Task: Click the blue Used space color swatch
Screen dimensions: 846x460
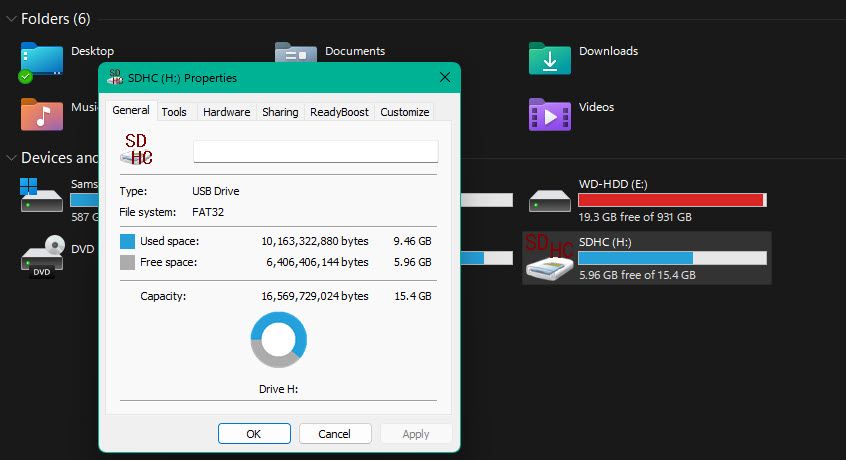Action: click(x=127, y=241)
